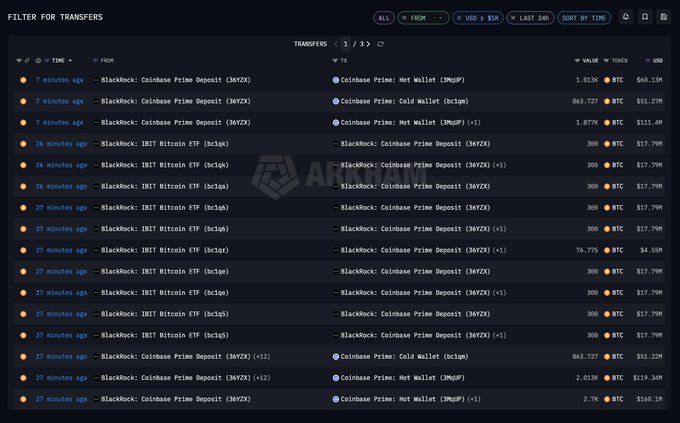Click the Bitcoin chain icon in the $60.13M row
The height and width of the screenshot is (423, 680).
pyautogui.click(x=23, y=80)
